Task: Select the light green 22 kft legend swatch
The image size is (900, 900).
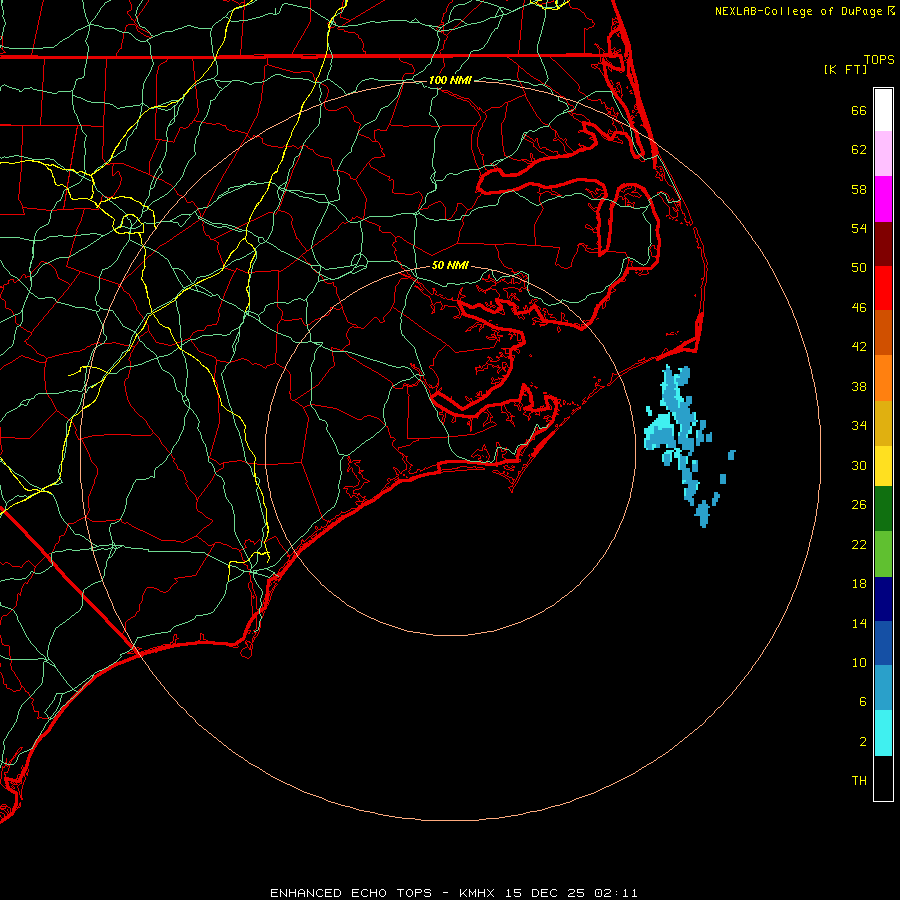Action: (883, 554)
